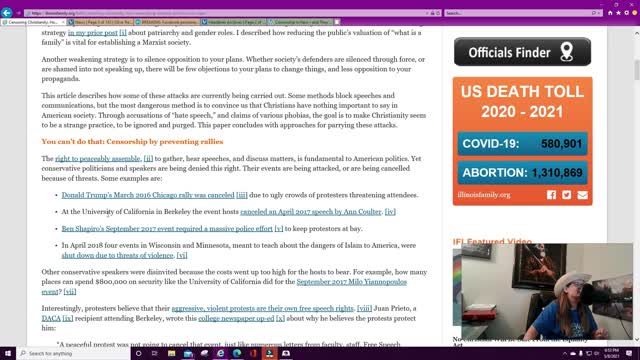
Task: Switch to the second News page tab
Action: point(100,22)
